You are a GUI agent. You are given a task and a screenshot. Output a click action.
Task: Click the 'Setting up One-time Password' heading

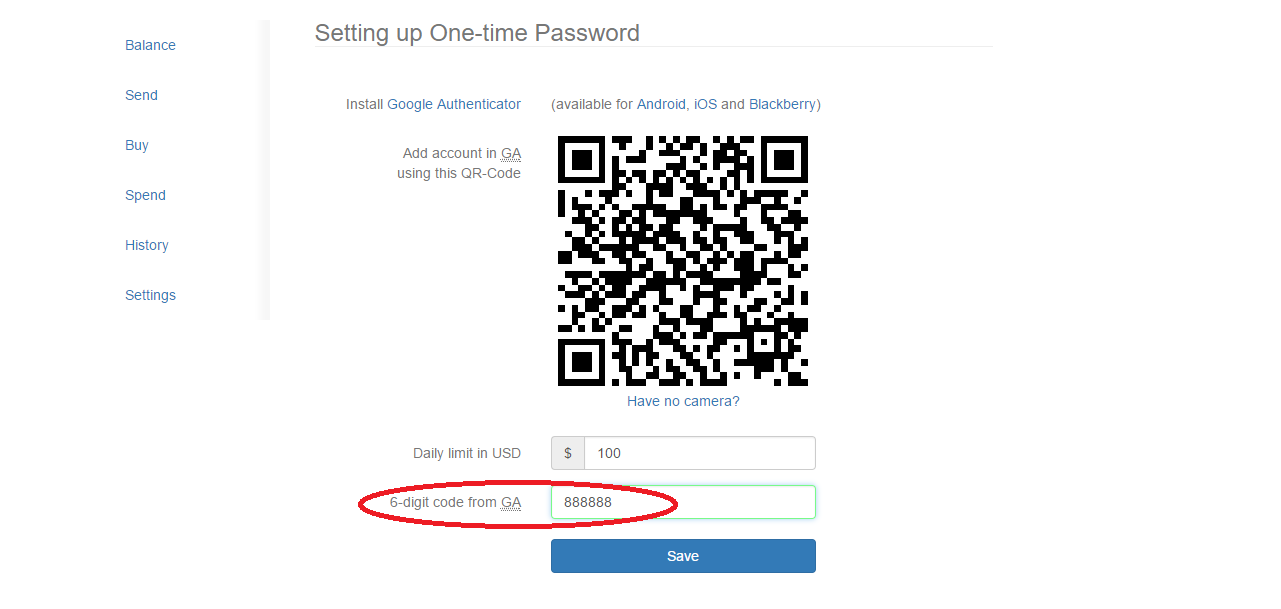[477, 33]
